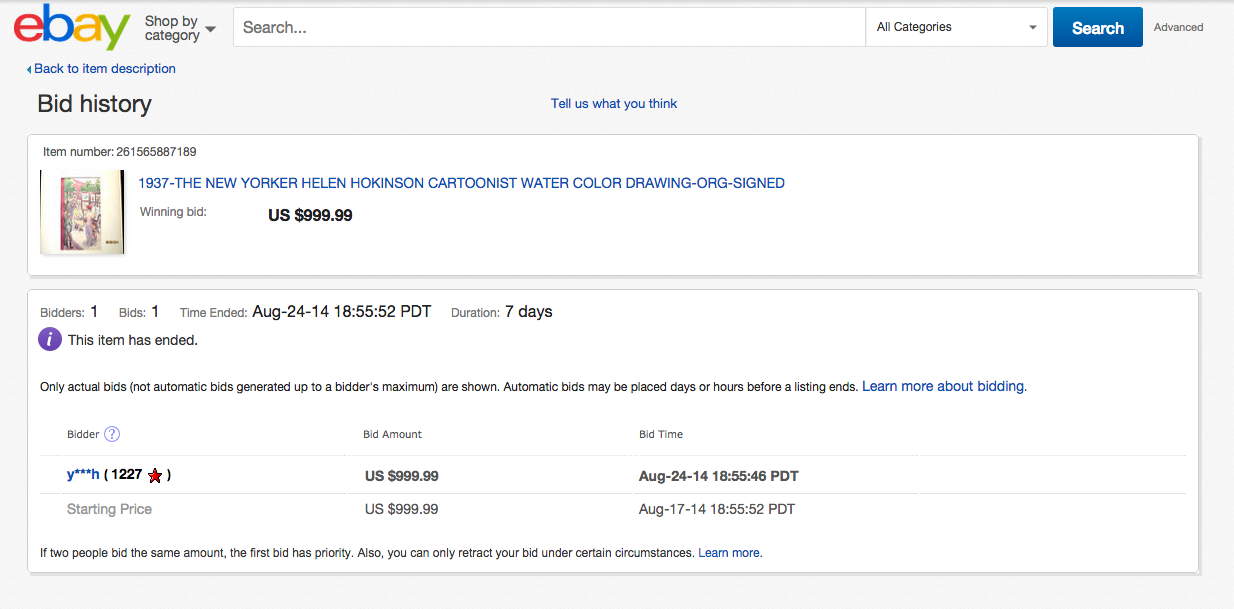Click the purple information icon
This screenshot has height=609, width=1234.
(x=50, y=340)
